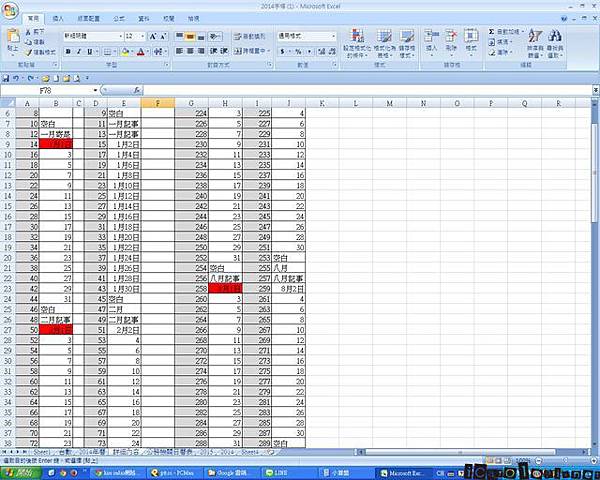The width and height of the screenshot is (600, 480).
Task: Click the Cut scissors icon
Action: [28, 32]
